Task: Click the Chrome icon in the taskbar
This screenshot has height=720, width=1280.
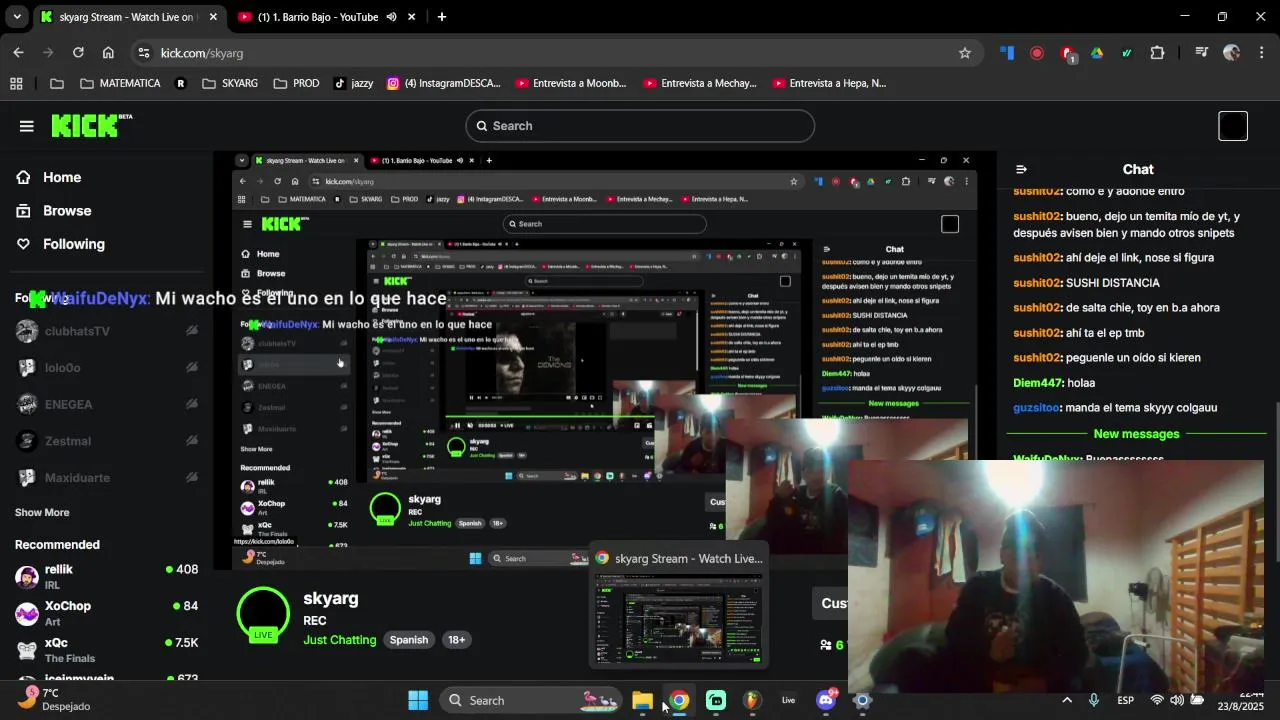Action: pos(679,700)
